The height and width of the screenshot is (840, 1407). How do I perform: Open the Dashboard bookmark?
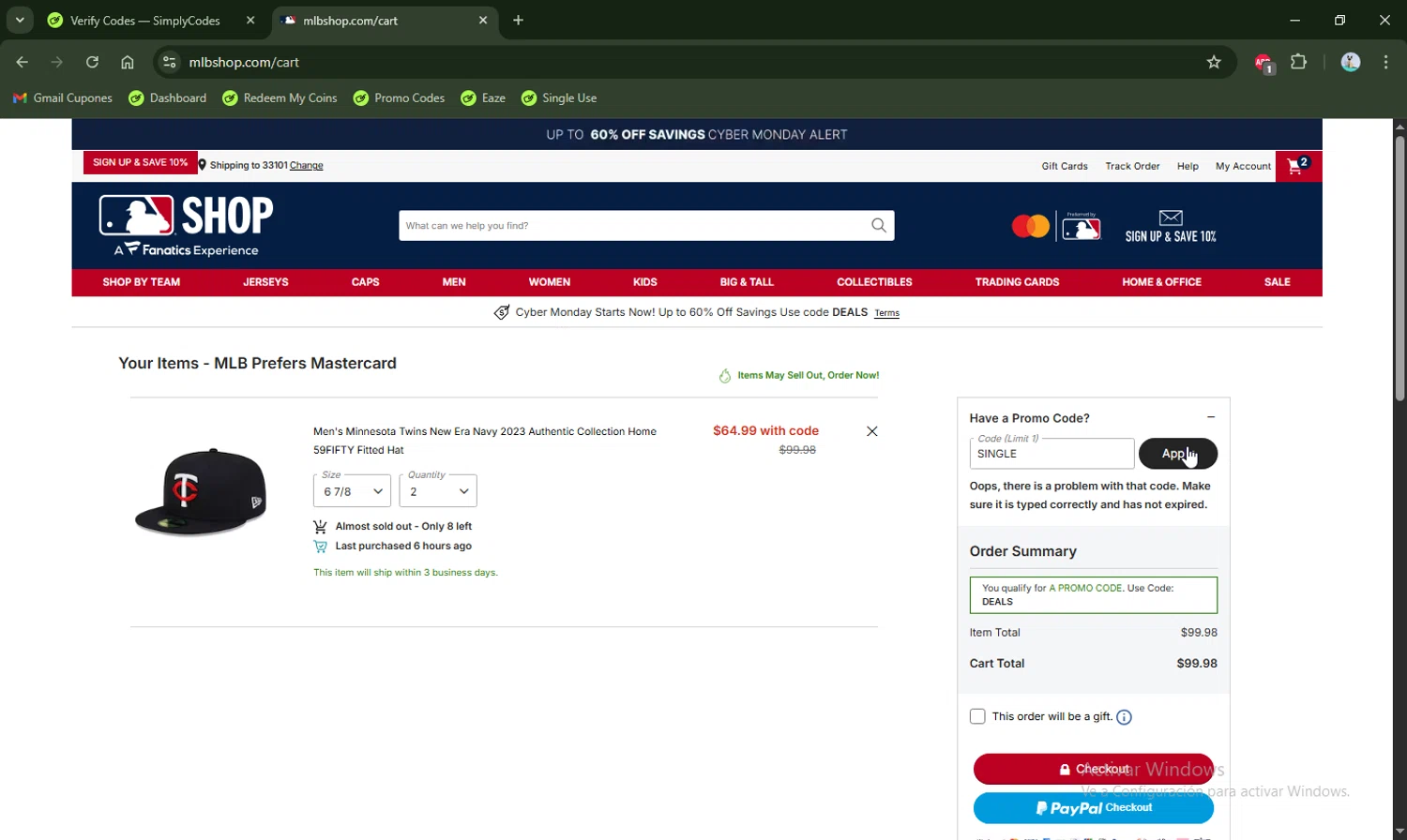pyautogui.click(x=168, y=97)
